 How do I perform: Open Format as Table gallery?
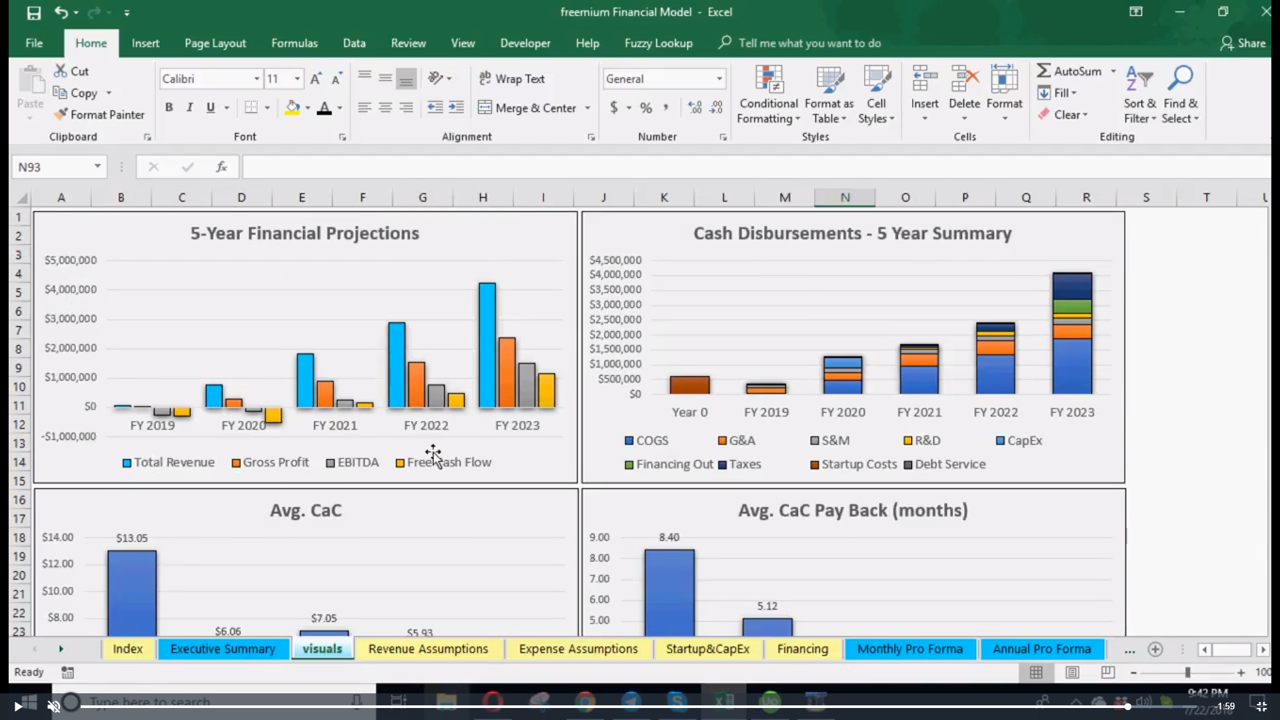pyautogui.click(x=829, y=96)
